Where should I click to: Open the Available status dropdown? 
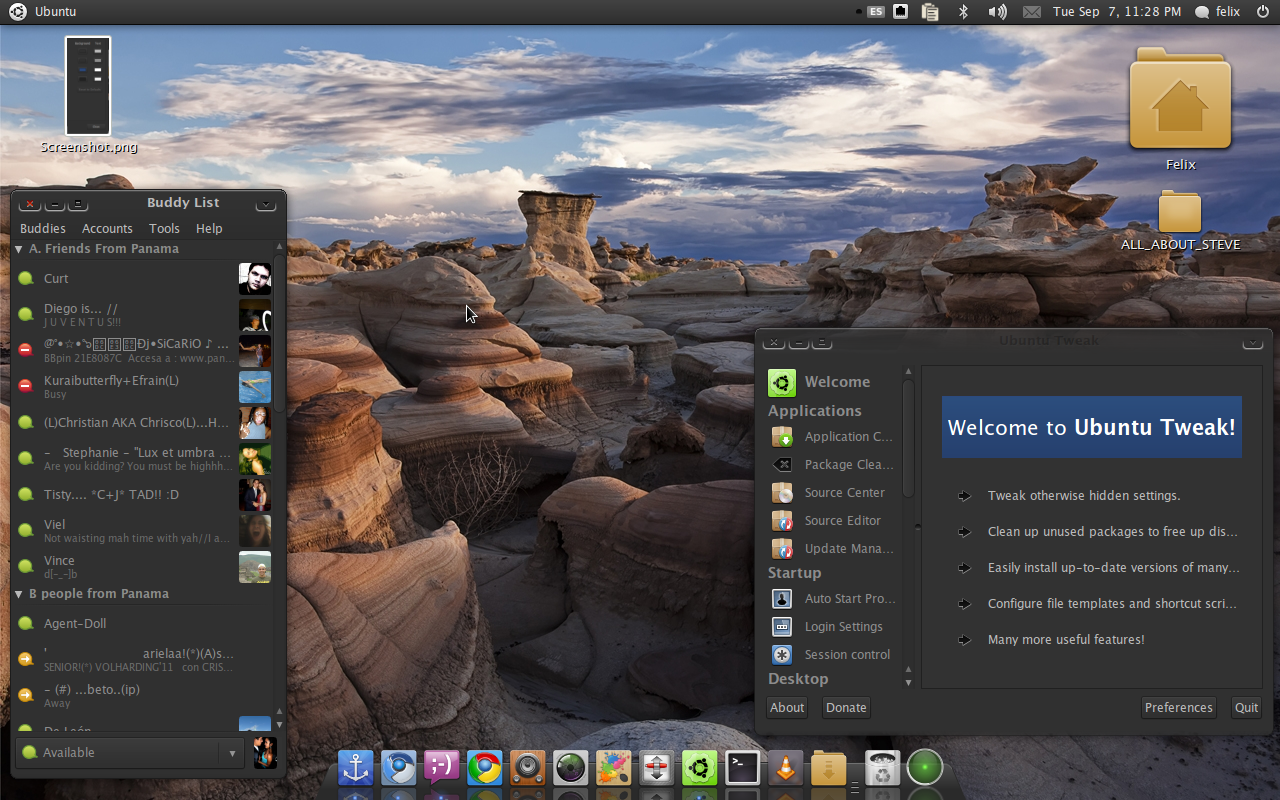(130, 753)
